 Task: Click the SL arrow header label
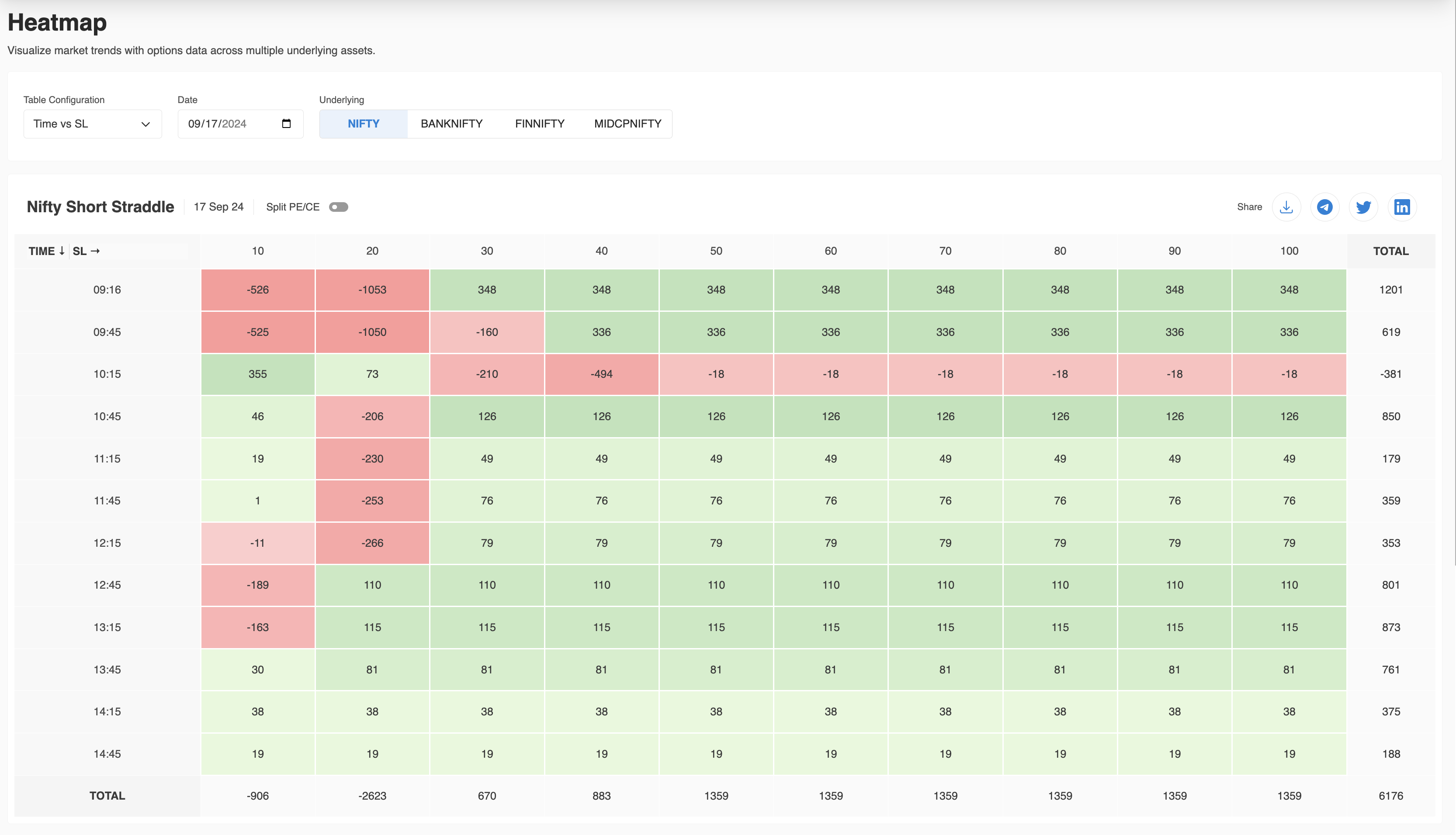coord(86,251)
